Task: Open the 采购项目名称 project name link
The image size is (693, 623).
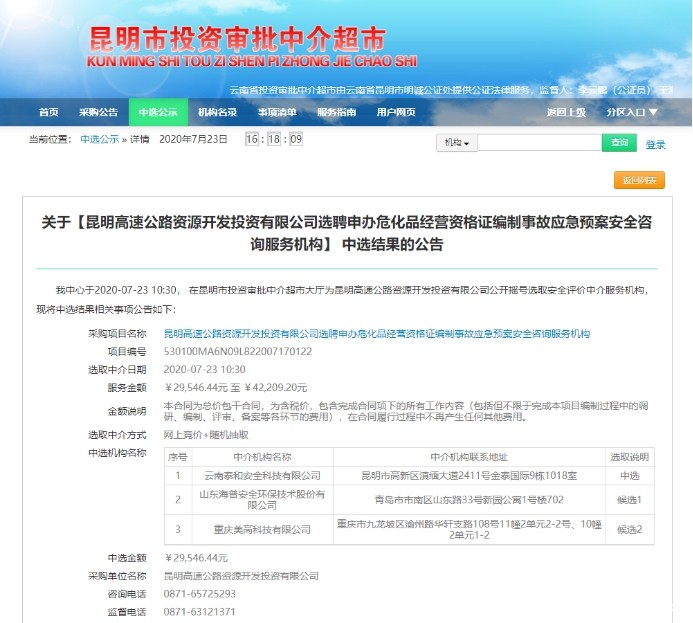Action: tap(376, 333)
